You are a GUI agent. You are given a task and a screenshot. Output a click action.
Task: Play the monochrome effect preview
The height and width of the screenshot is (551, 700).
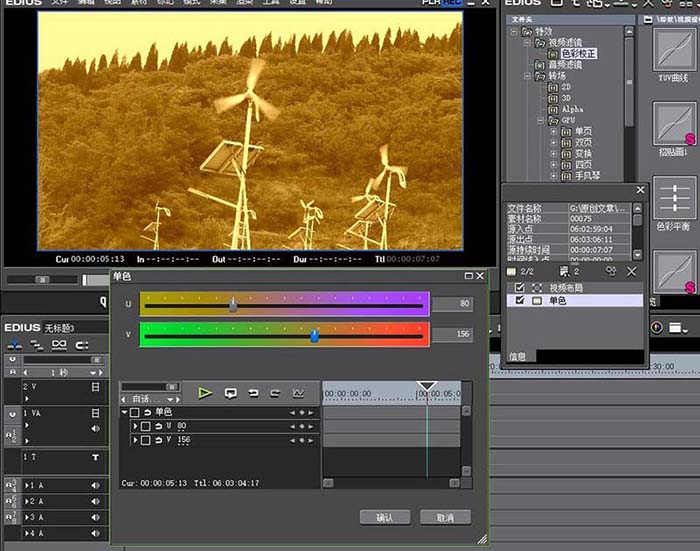(205, 393)
